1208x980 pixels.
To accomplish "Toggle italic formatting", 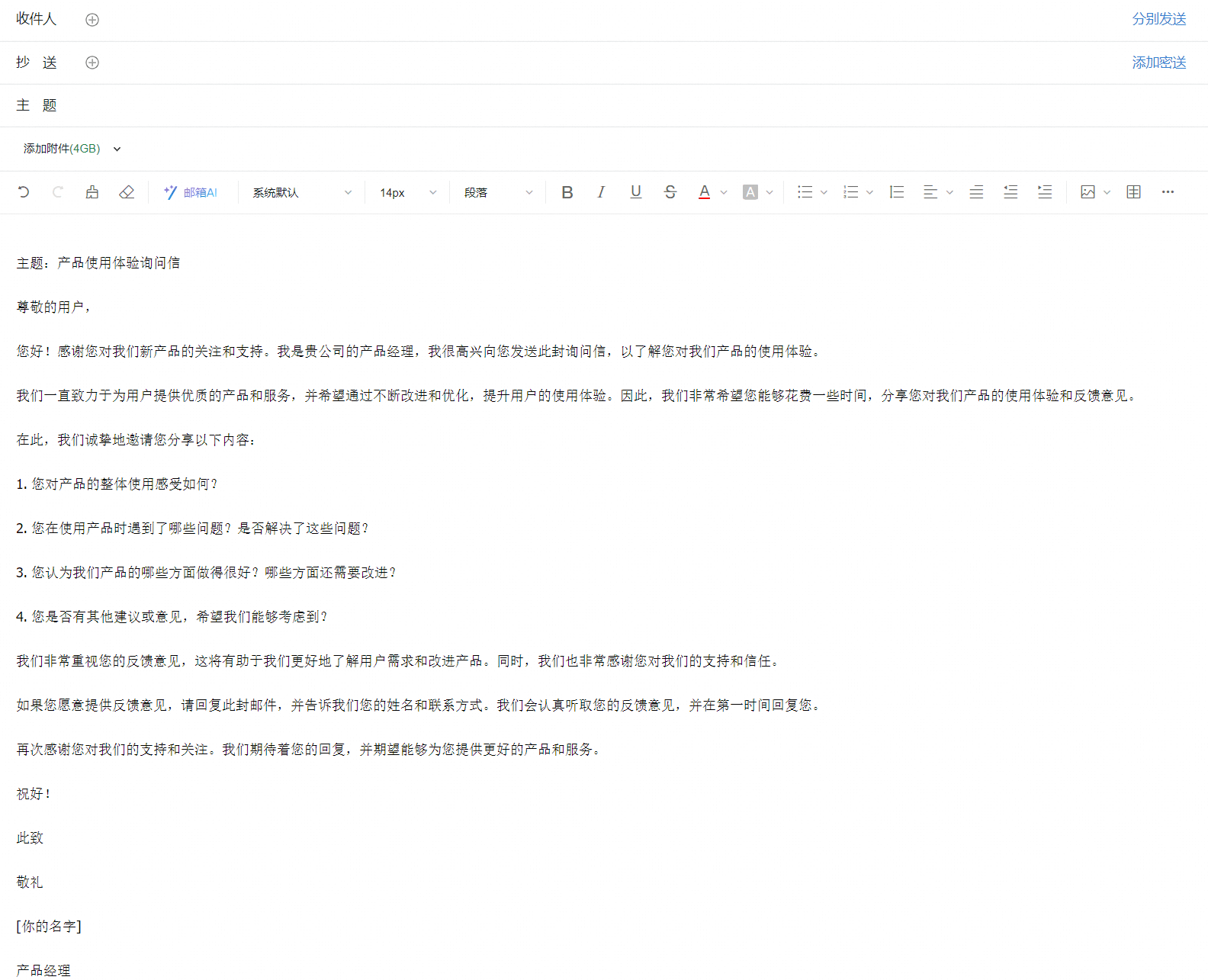I will 601,192.
